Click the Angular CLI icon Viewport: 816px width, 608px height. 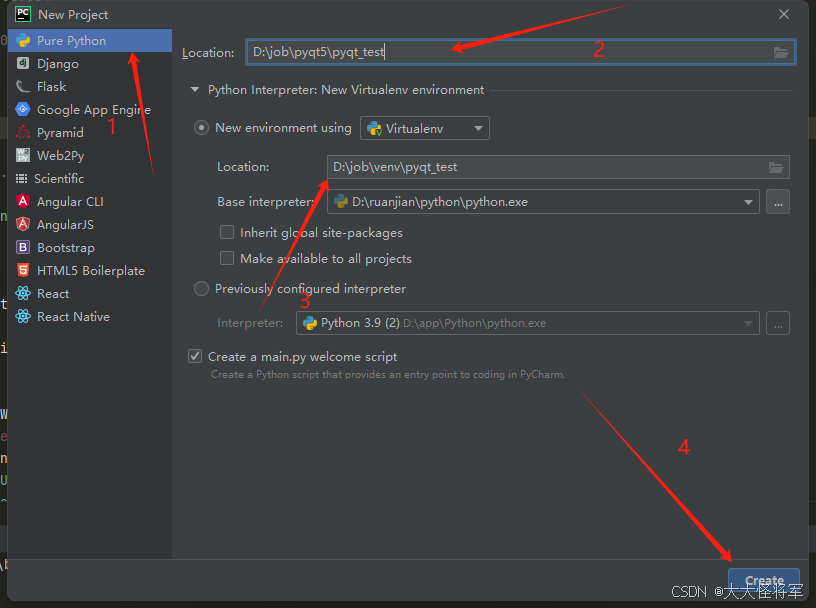tap(23, 201)
